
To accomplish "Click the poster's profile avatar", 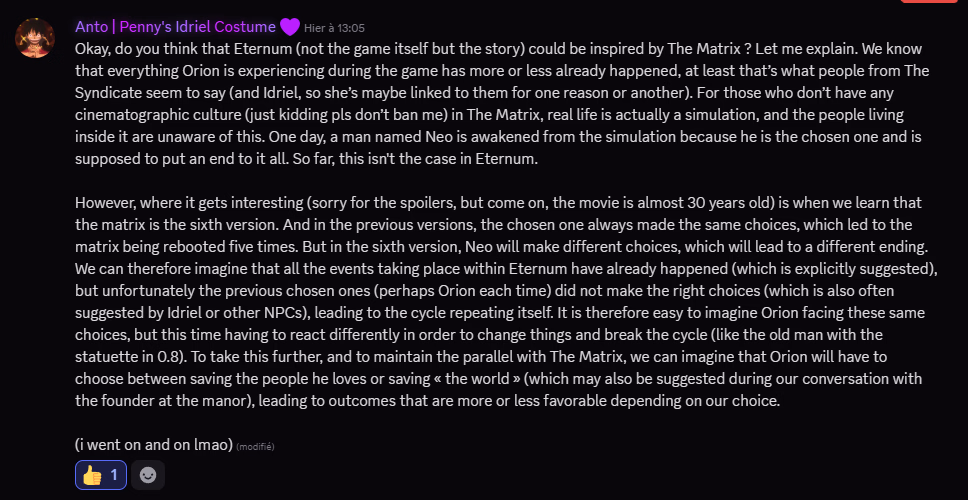I will pyautogui.click(x=35, y=37).
